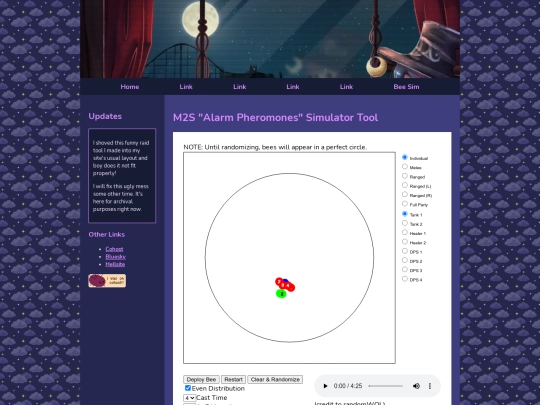Viewport: 540px width, 405px height.
Task: Click the NOTE text above arena
Action: 275,147
